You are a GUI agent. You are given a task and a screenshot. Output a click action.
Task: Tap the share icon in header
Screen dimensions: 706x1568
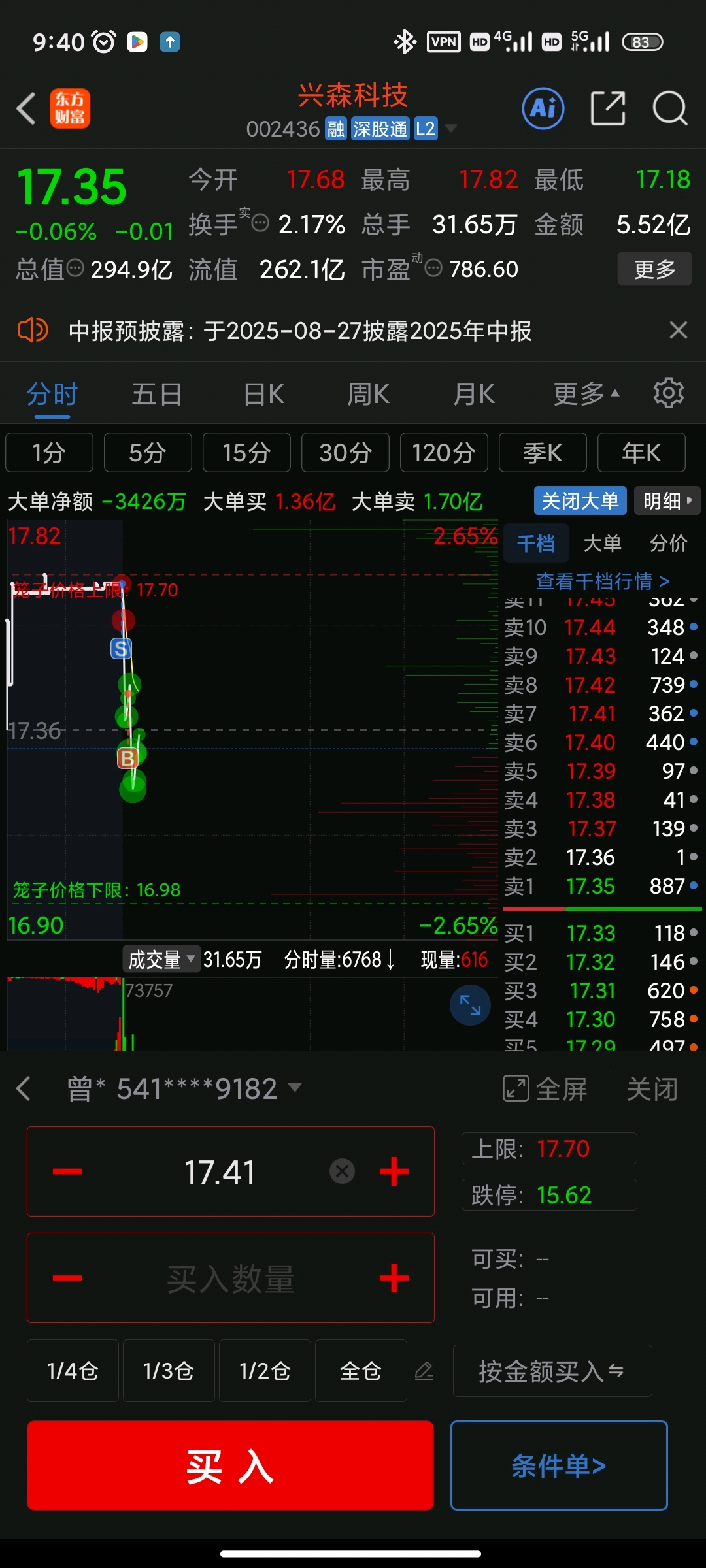tap(607, 108)
